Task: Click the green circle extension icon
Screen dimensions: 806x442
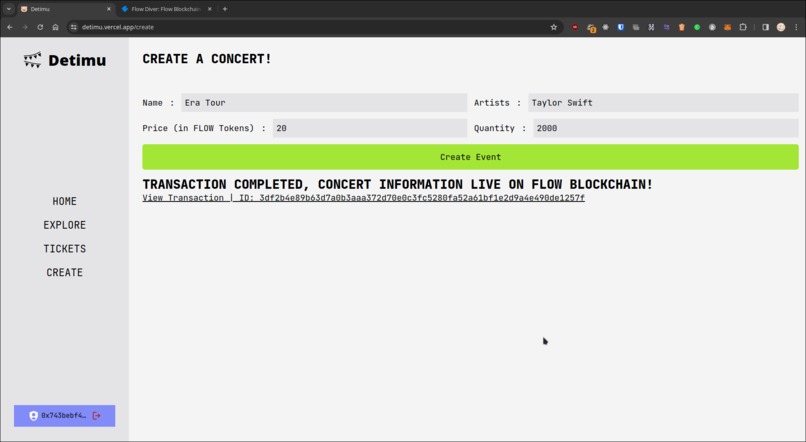Action: 697,27
